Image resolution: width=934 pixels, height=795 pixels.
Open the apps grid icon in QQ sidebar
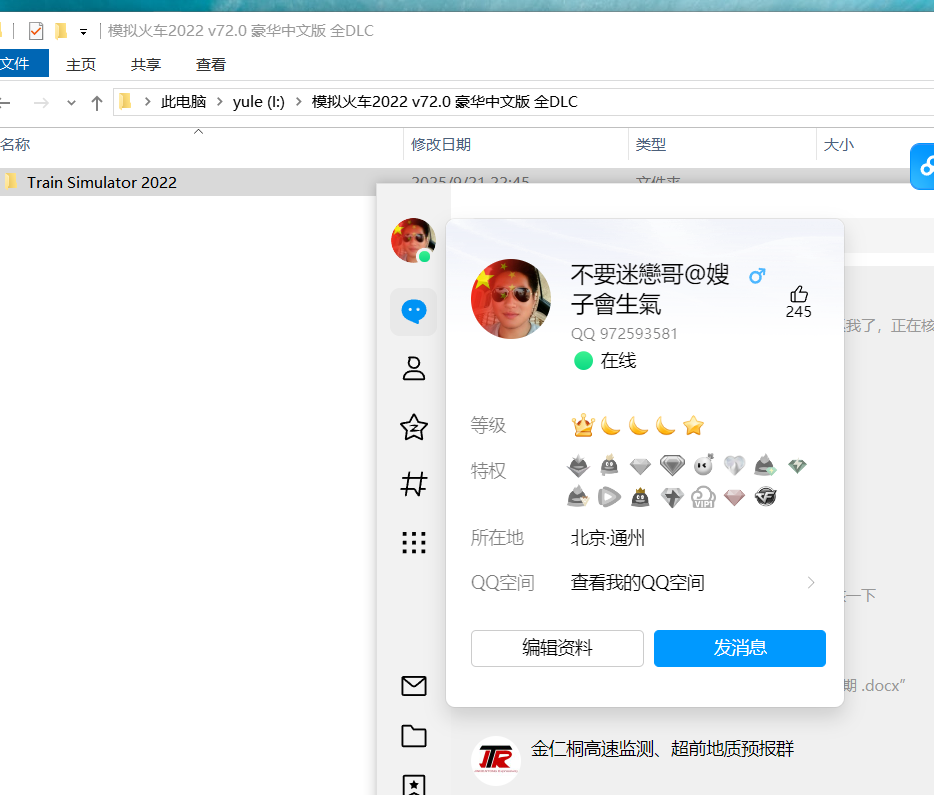[413, 542]
